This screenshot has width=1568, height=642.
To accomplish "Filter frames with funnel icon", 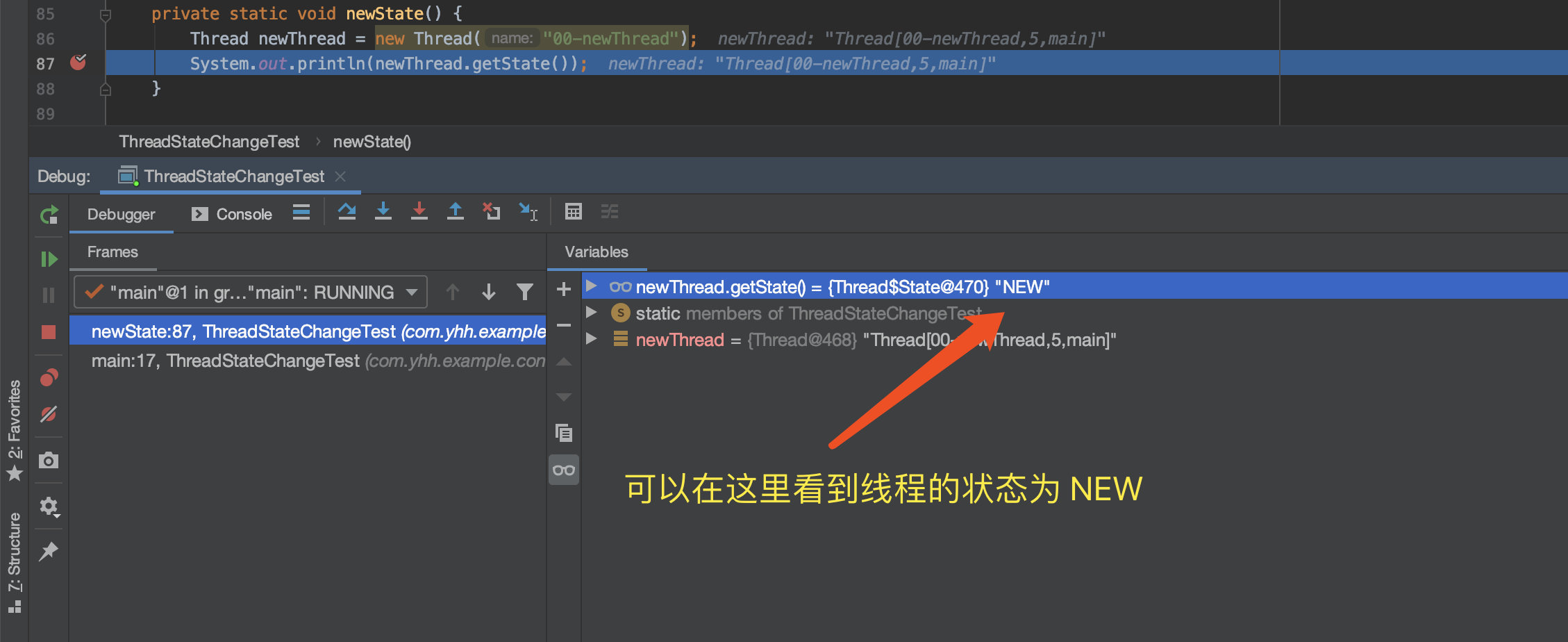I will tap(525, 293).
